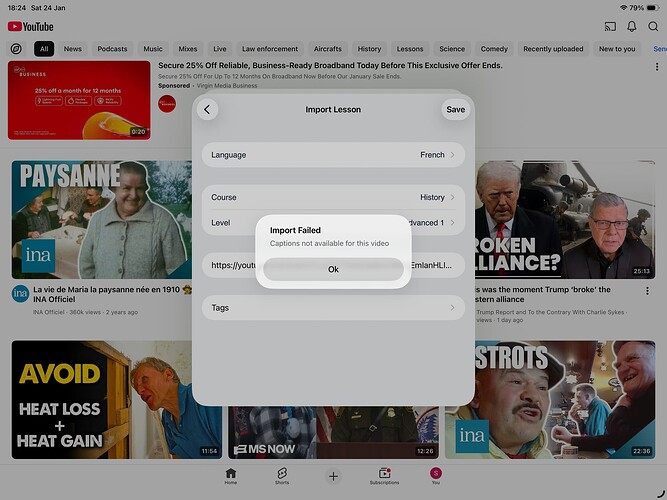Open the AVOID Heat Loss video thumbnail

[116, 399]
